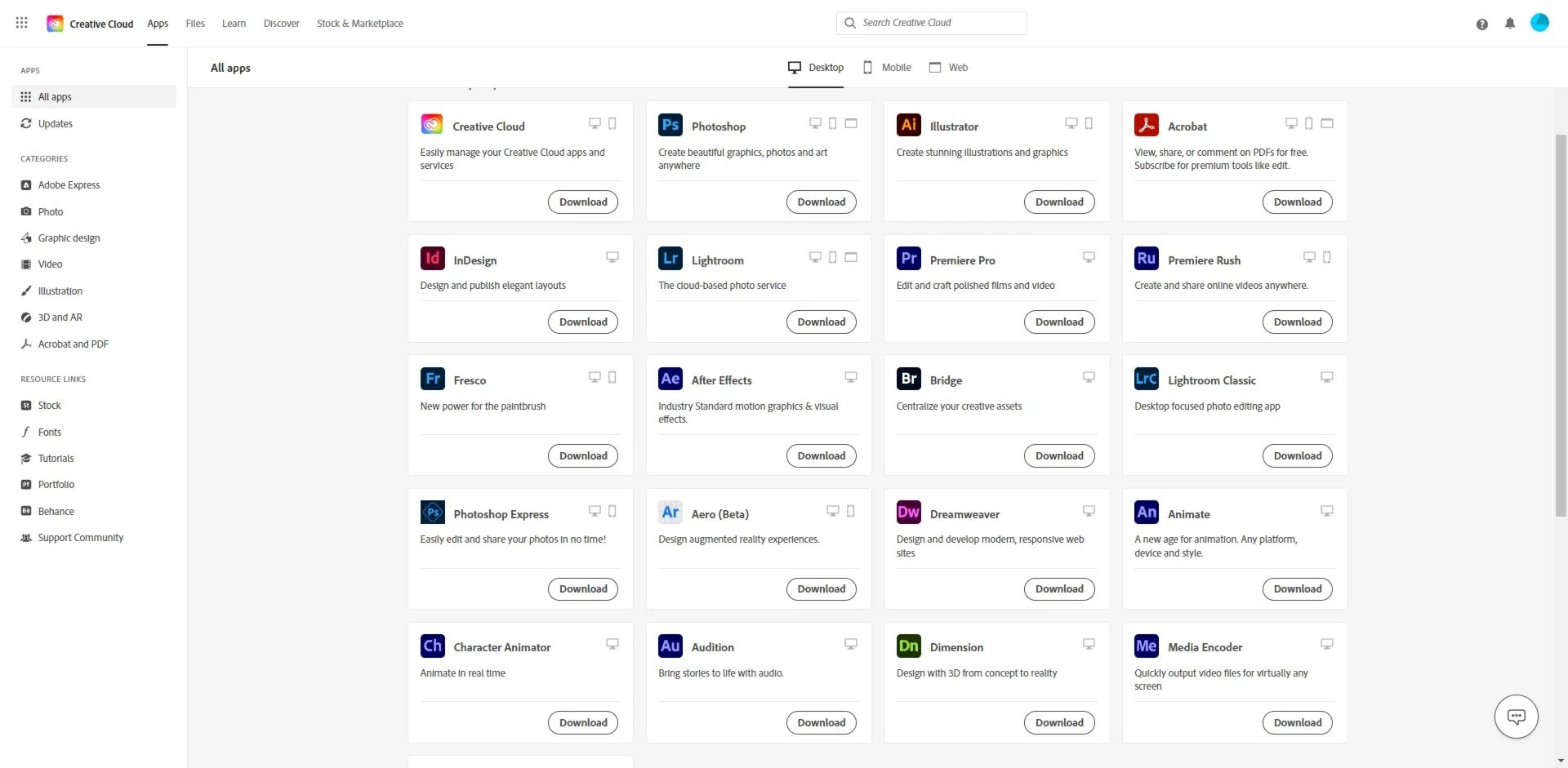Open the Discover tab
Screen dimensions: 1568x768
[282, 24]
